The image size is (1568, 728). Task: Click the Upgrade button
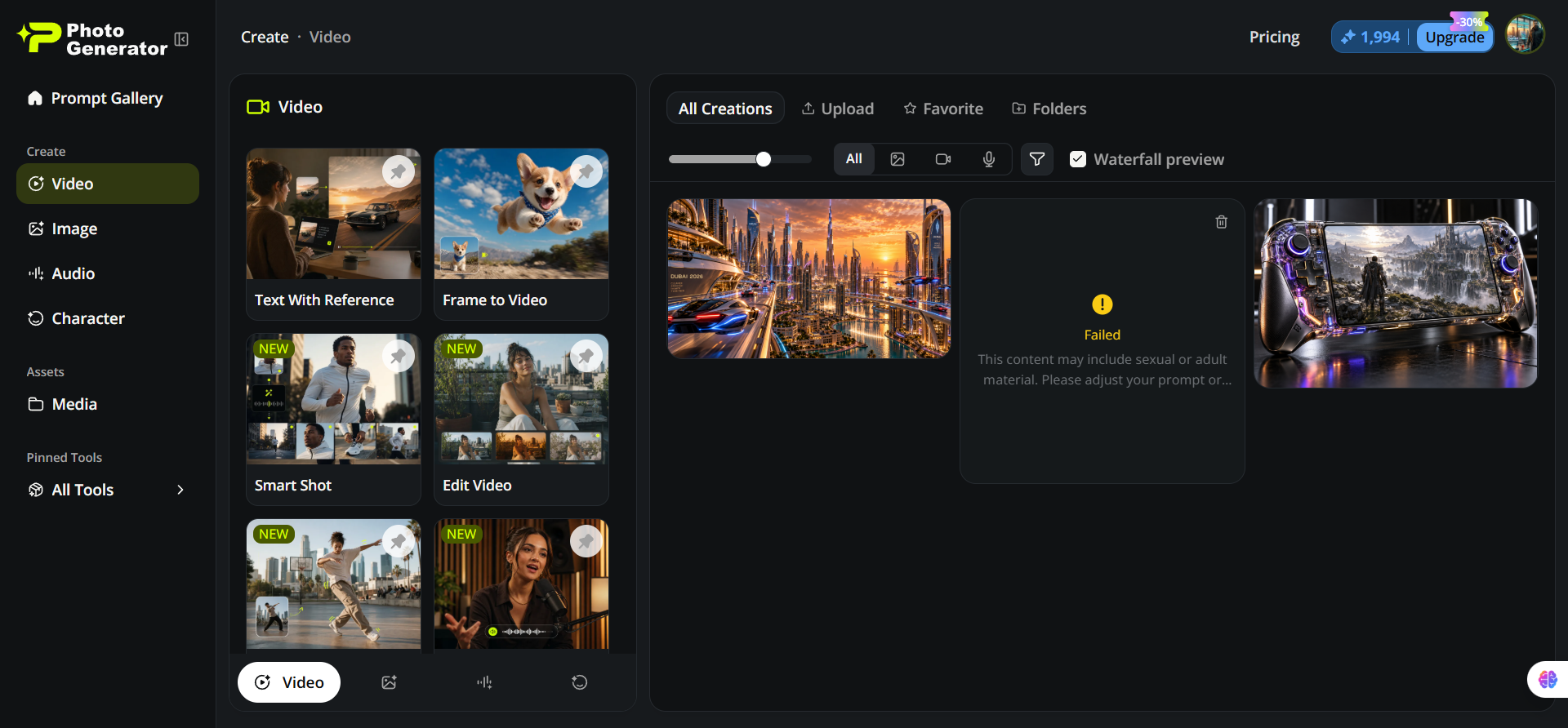1455,37
